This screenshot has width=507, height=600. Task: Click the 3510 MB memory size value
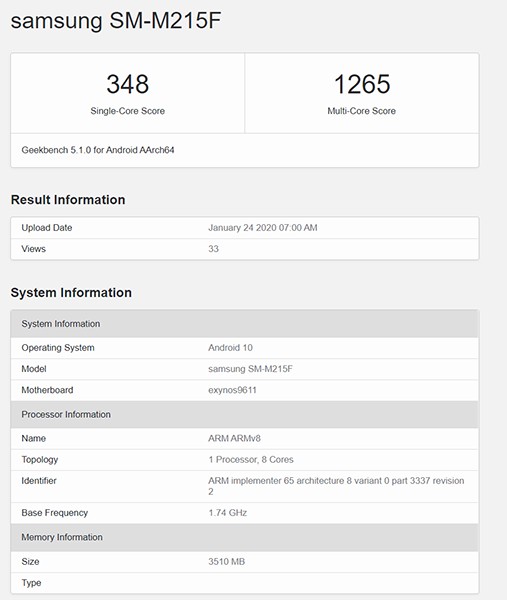(x=227, y=562)
